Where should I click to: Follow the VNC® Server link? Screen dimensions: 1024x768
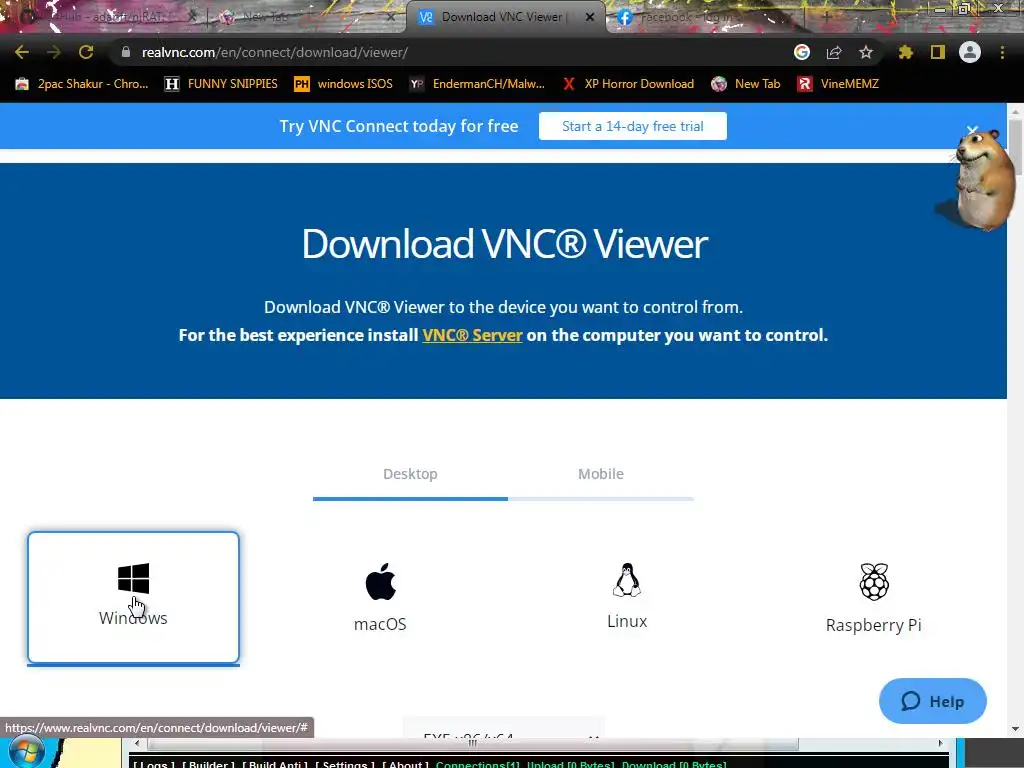coord(472,335)
